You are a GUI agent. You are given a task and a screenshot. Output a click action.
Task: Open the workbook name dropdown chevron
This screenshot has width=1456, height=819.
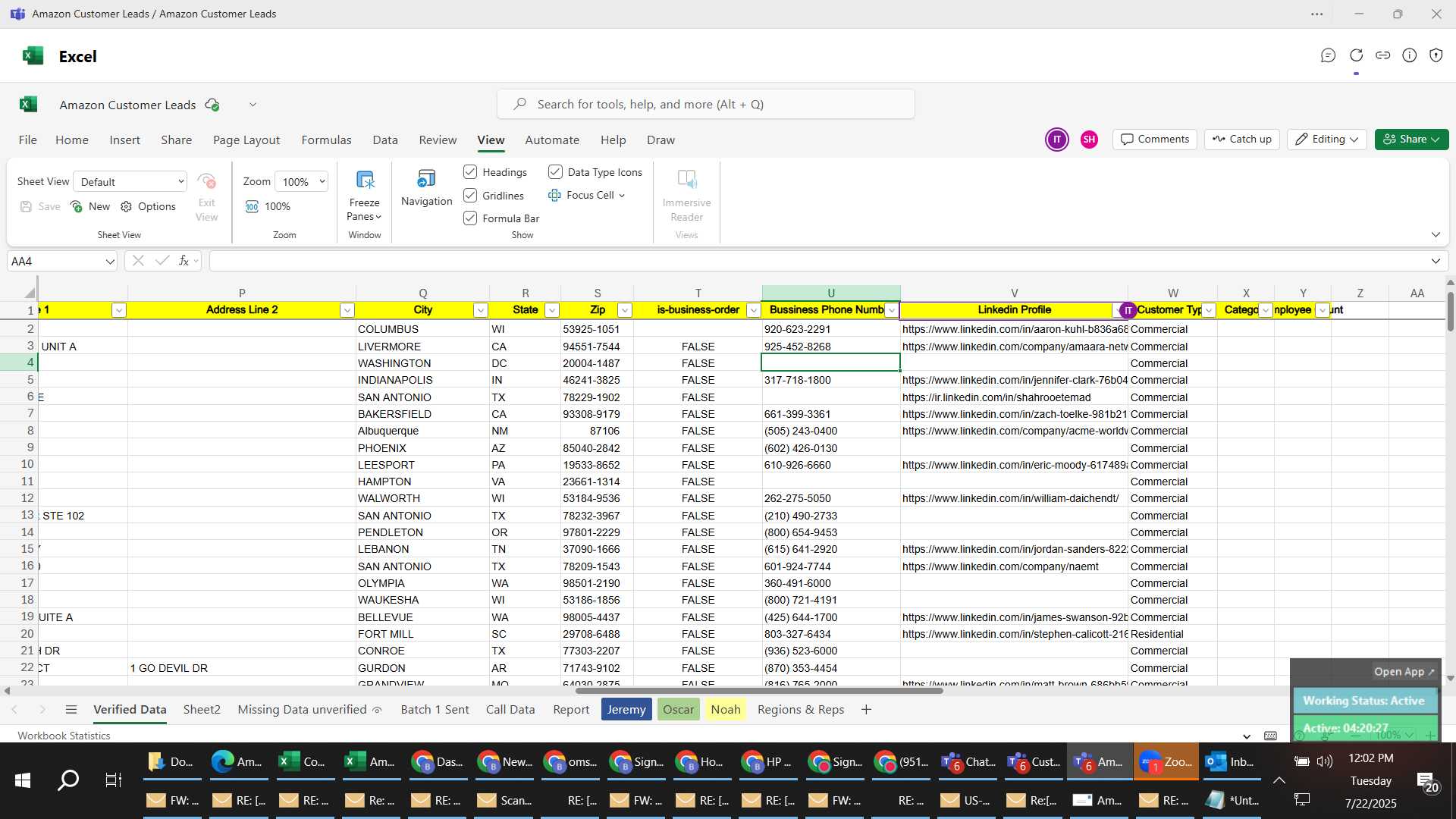click(253, 105)
